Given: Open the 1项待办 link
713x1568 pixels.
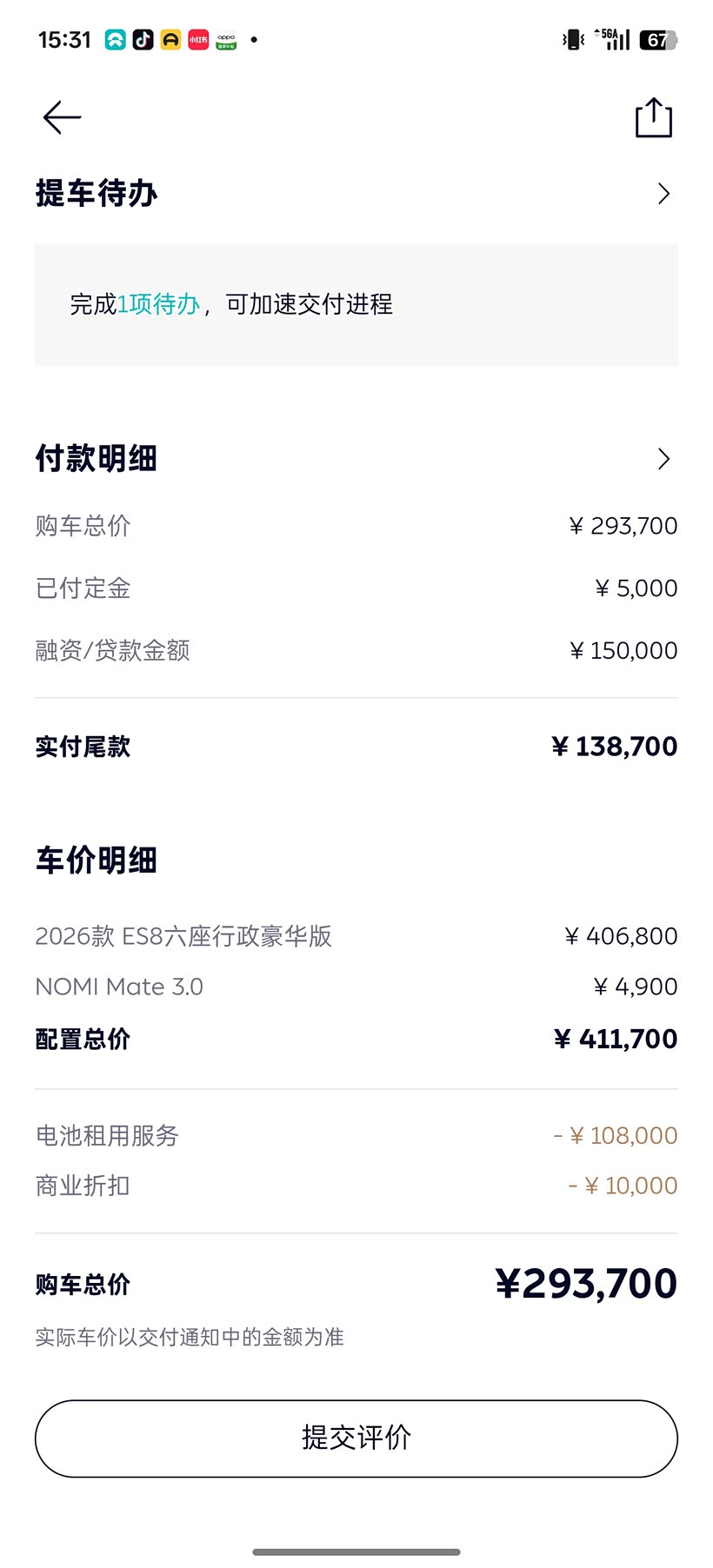Looking at the screenshot, I should [159, 304].
